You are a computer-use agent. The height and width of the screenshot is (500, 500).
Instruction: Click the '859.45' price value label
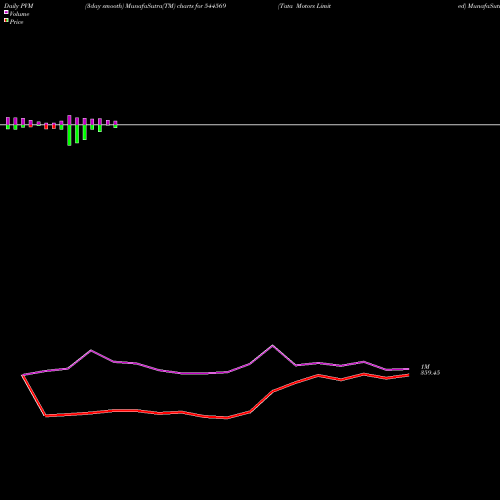pyautogui.click(x=430, y=373)
